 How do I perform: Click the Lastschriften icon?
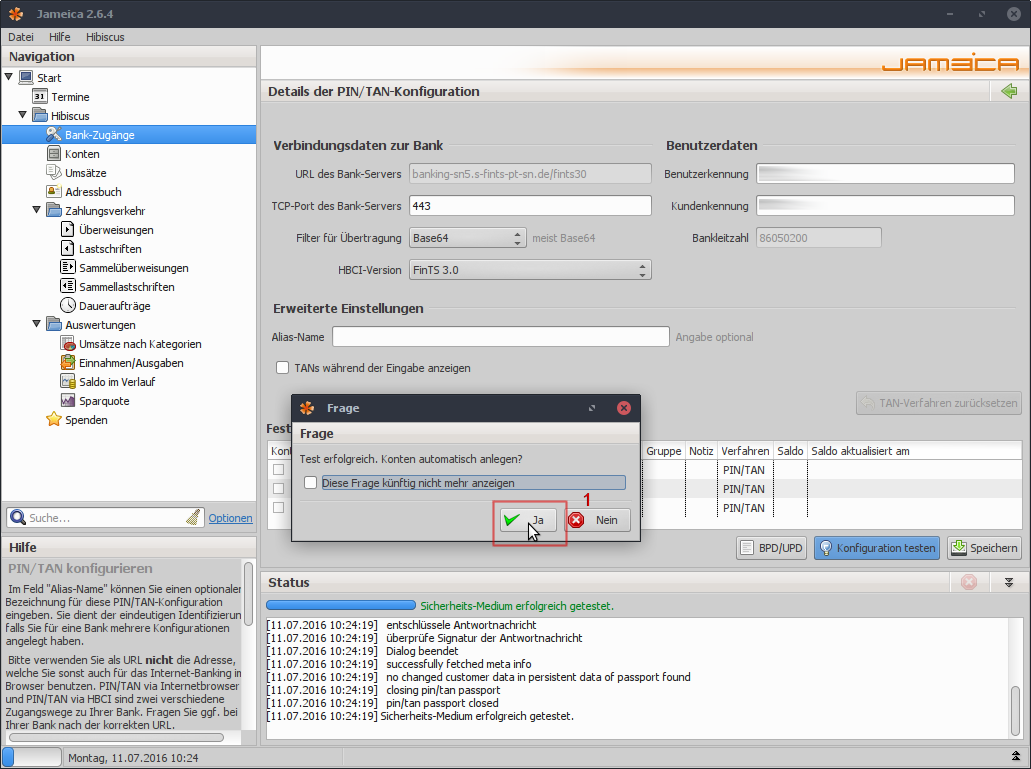point(67,249)
